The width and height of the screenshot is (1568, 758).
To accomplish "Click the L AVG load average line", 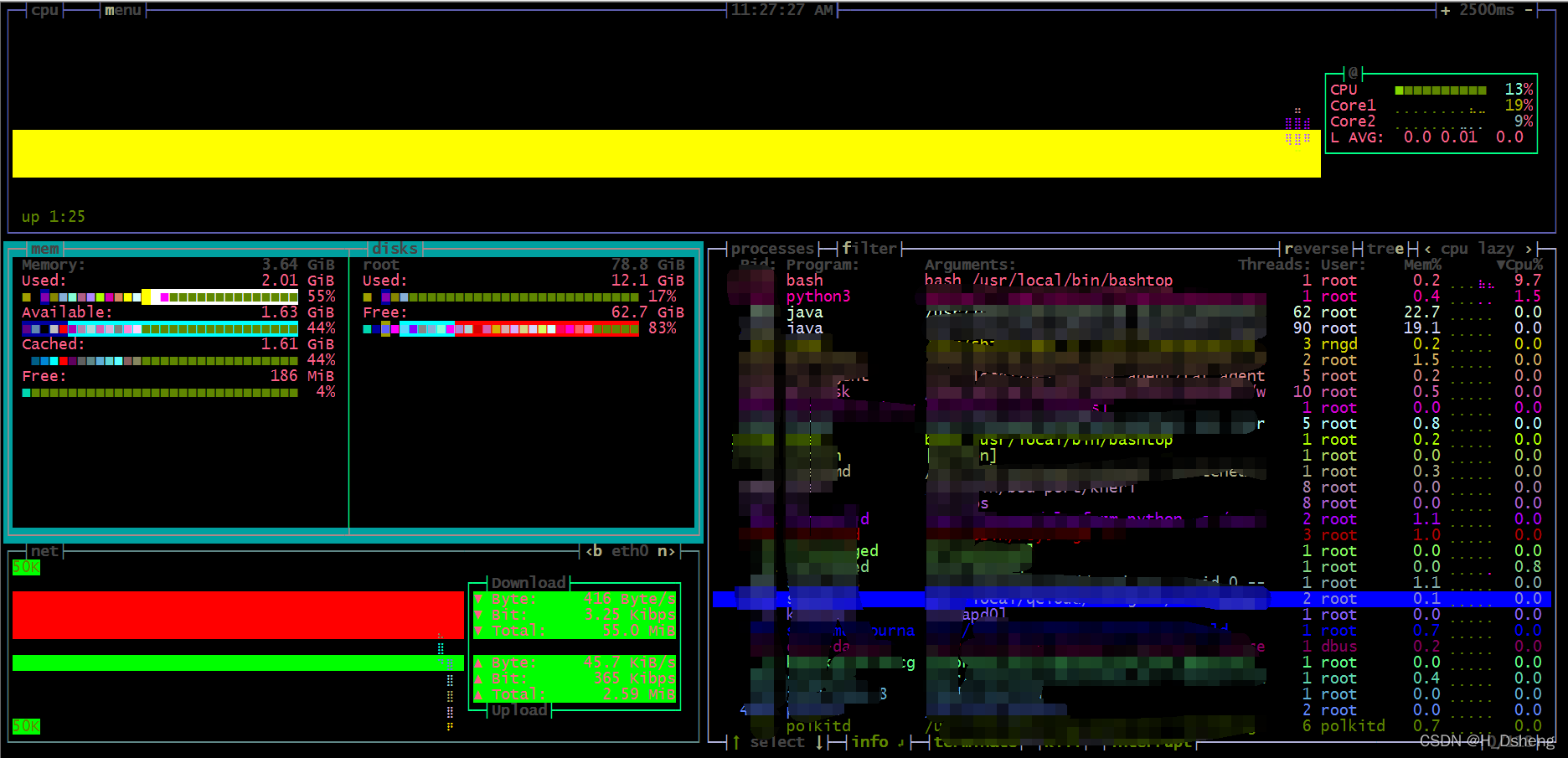I will (x=1427, y=137).
